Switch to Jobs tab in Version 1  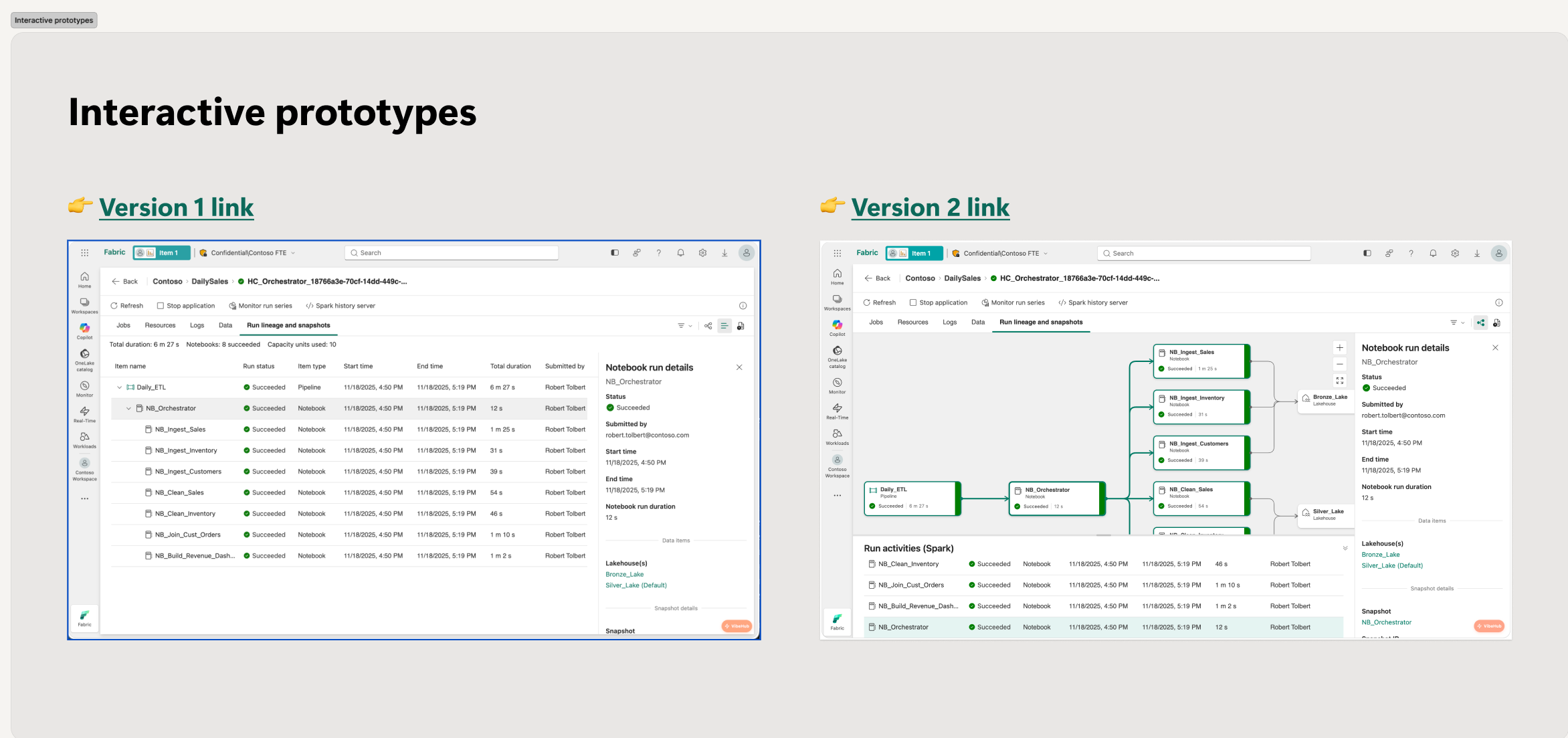tap(124, 325)
